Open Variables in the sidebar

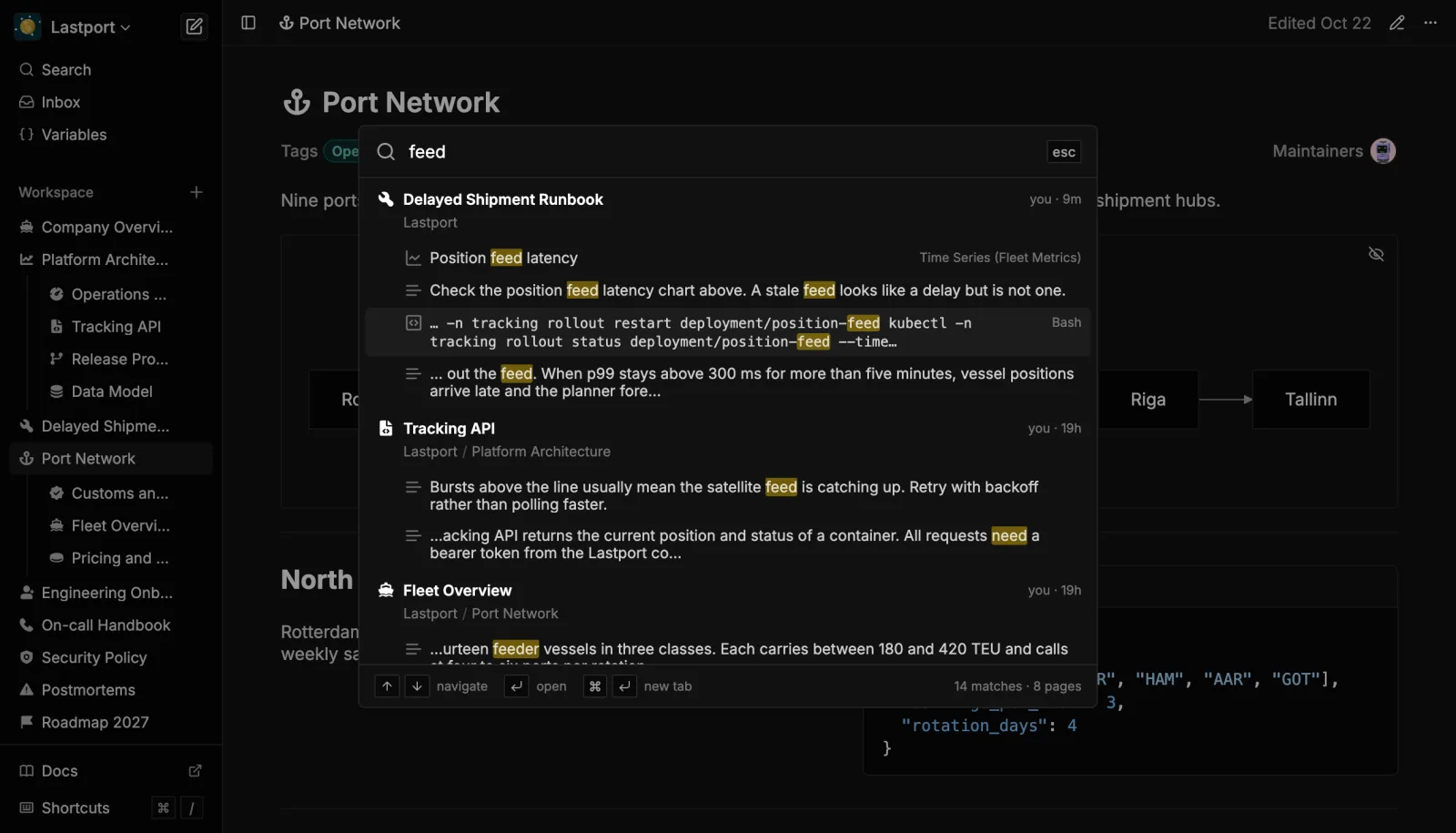point(111,135)
